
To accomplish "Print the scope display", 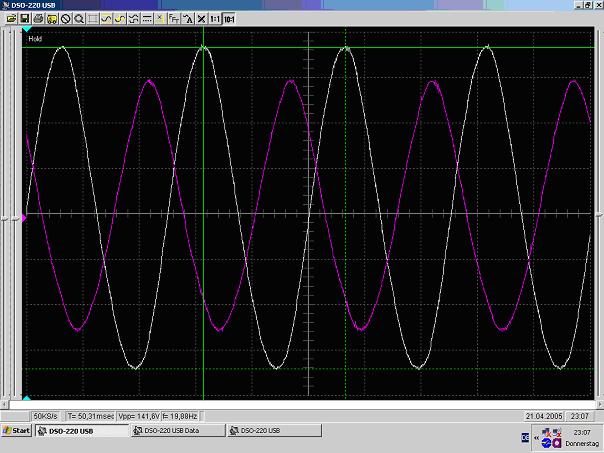I will point(39,18).
